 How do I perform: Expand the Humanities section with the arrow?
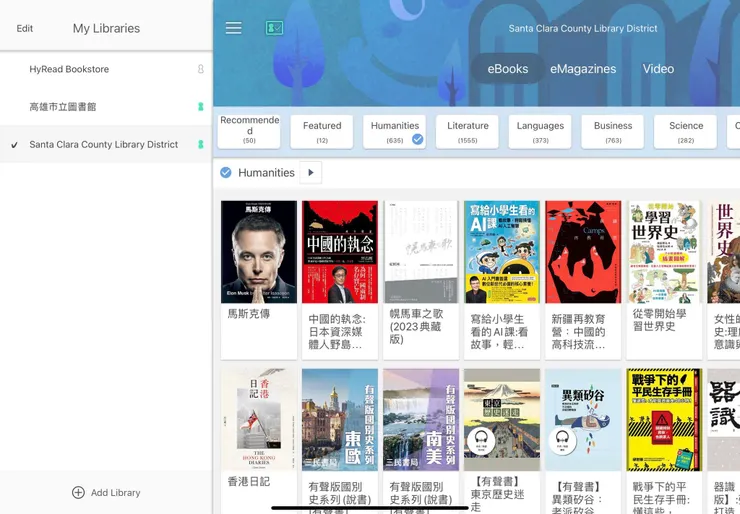[x=311, y=173]
